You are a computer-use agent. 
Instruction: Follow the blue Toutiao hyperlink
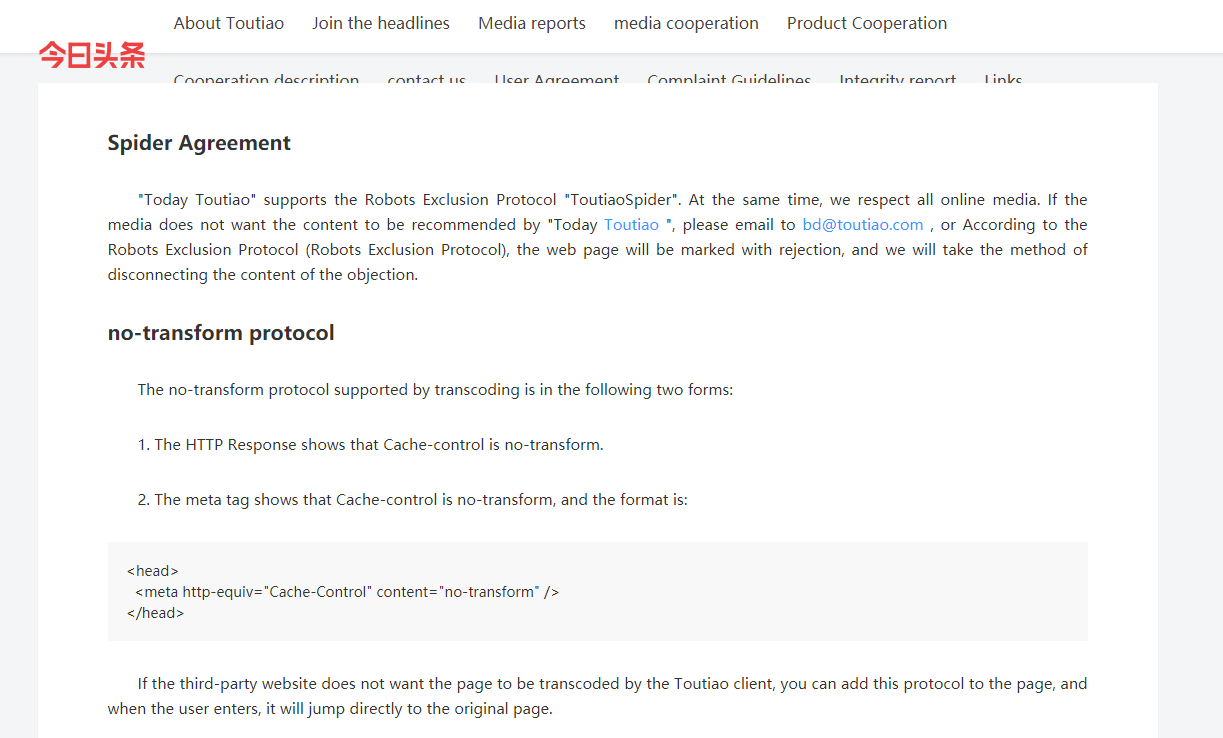tap(631, 225)
